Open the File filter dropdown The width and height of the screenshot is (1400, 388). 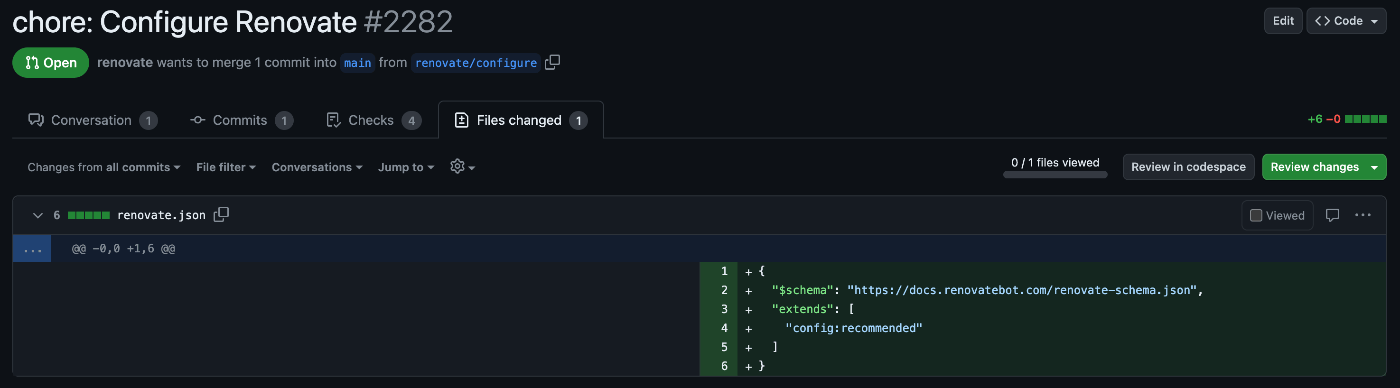point(226,167)
